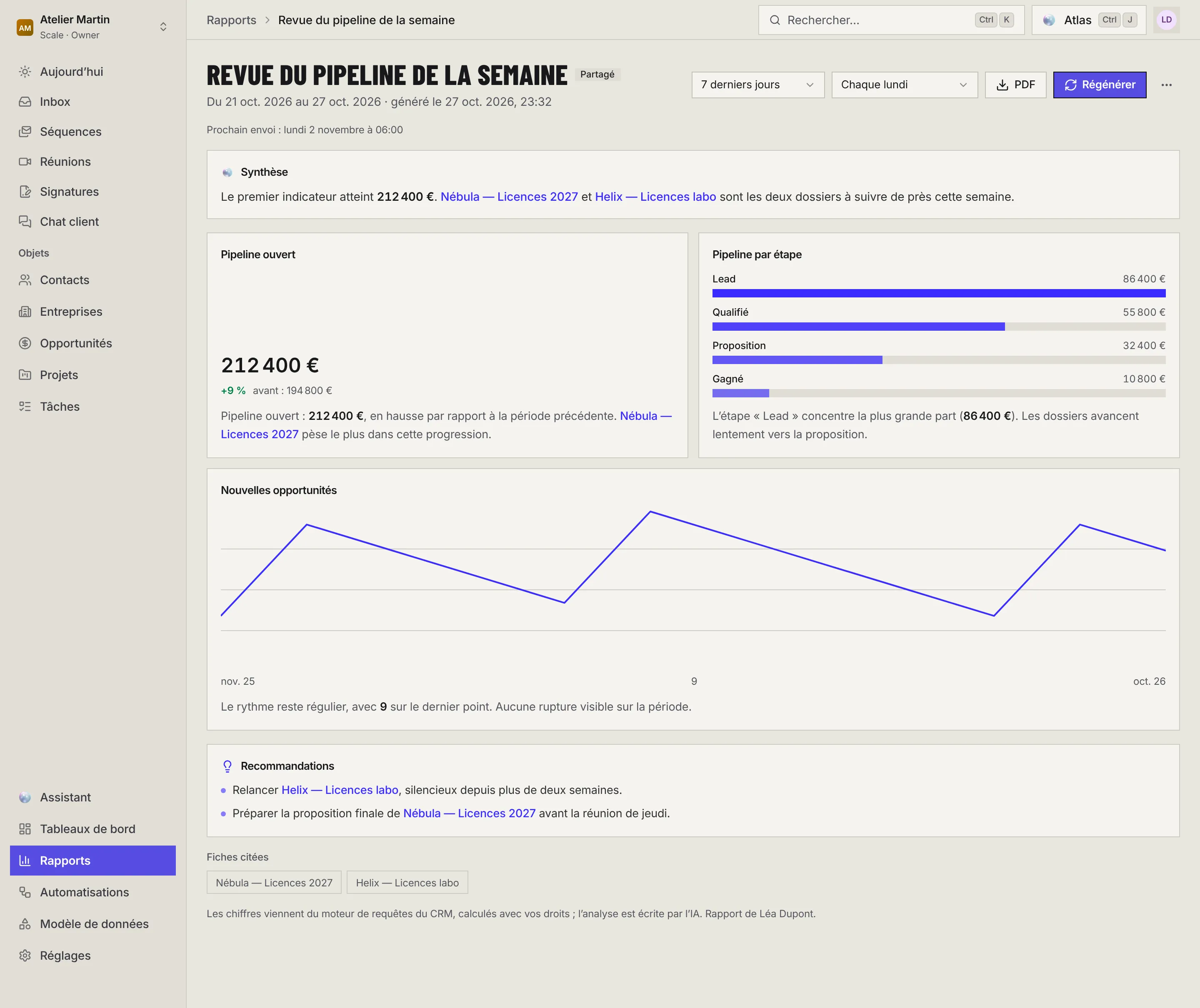The width and height of the screenshot is (1200, 1008).
Task: Click the Prochain envoi schedule text
Action: [x=305, y=130]
